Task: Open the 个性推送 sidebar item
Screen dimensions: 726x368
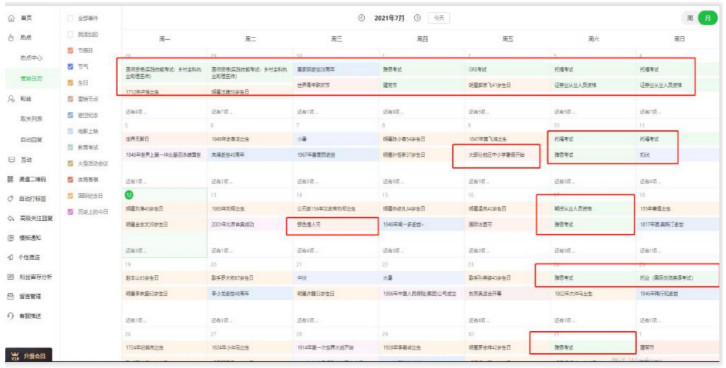Action: (30, 257)
